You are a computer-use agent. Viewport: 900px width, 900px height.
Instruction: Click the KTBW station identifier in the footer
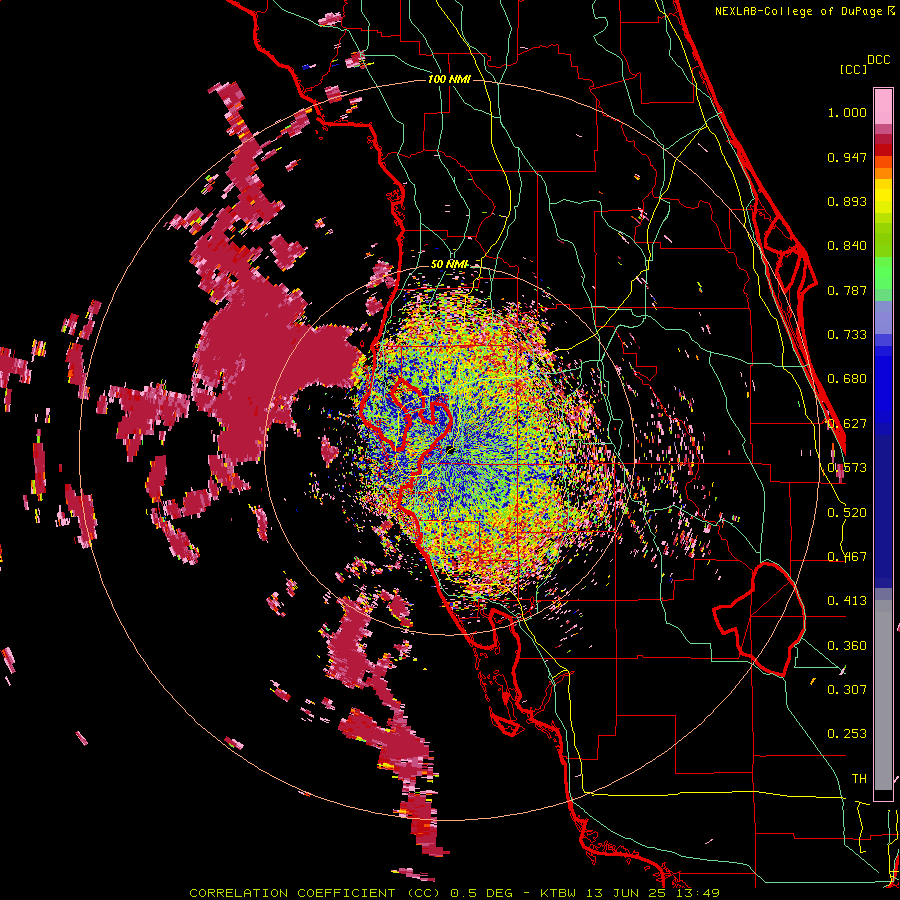(x=559, y=893)
